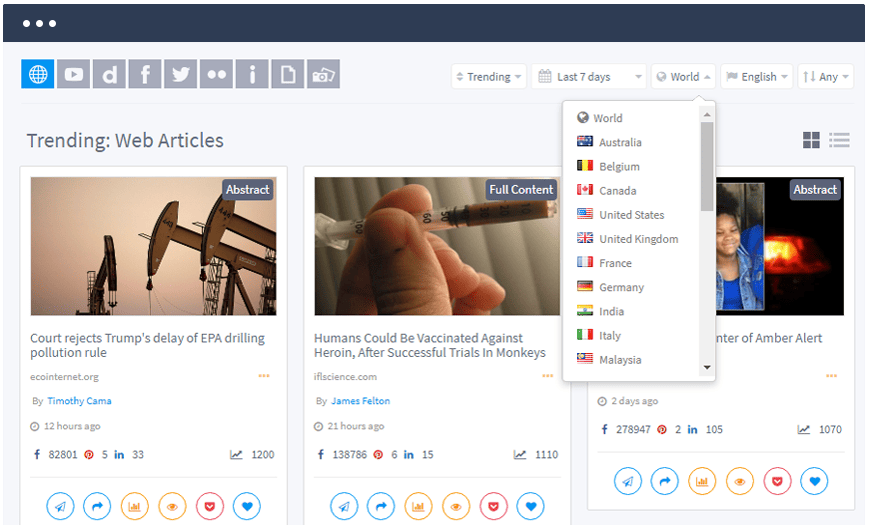Select United States from country list
This screenshot has height=525, width=870.
click(631, 215)
